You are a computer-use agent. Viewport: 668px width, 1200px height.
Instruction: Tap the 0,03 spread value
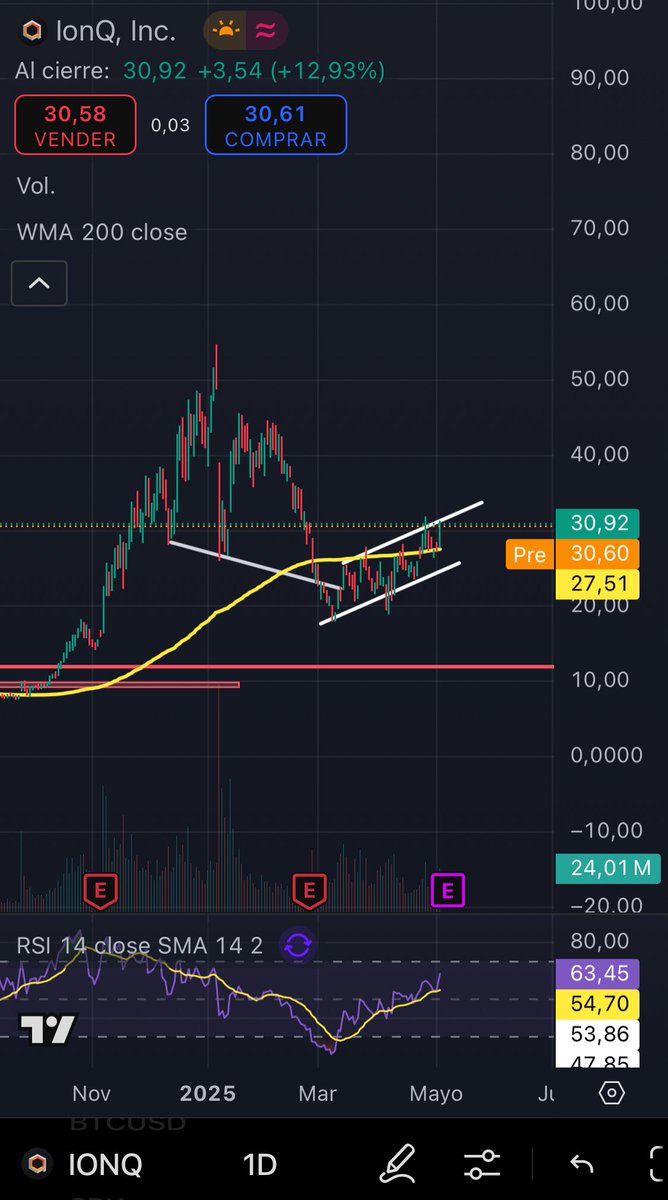[x=170, y=125]
